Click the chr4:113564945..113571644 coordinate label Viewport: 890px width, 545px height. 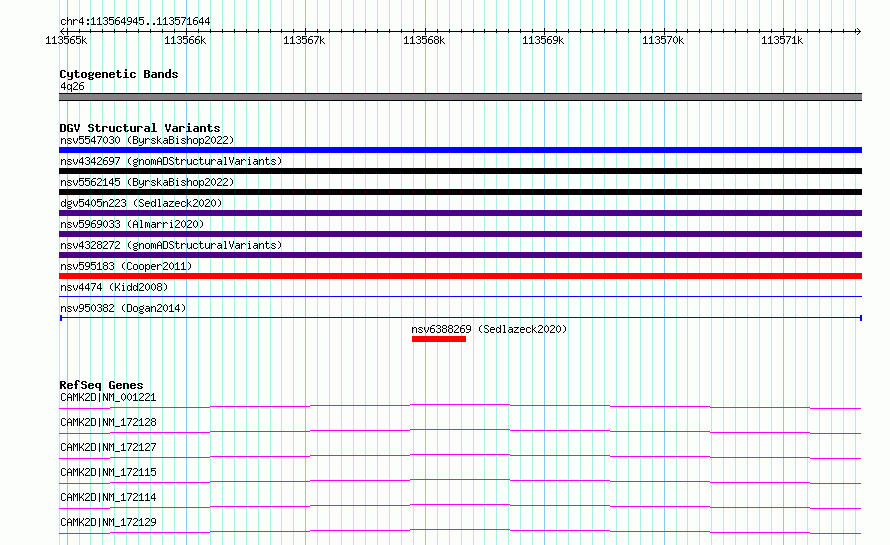tap(135, 21)
